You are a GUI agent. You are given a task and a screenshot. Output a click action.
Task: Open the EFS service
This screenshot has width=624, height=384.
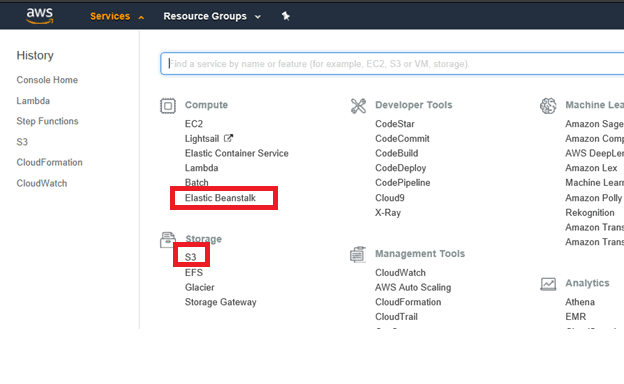point(194,273)
